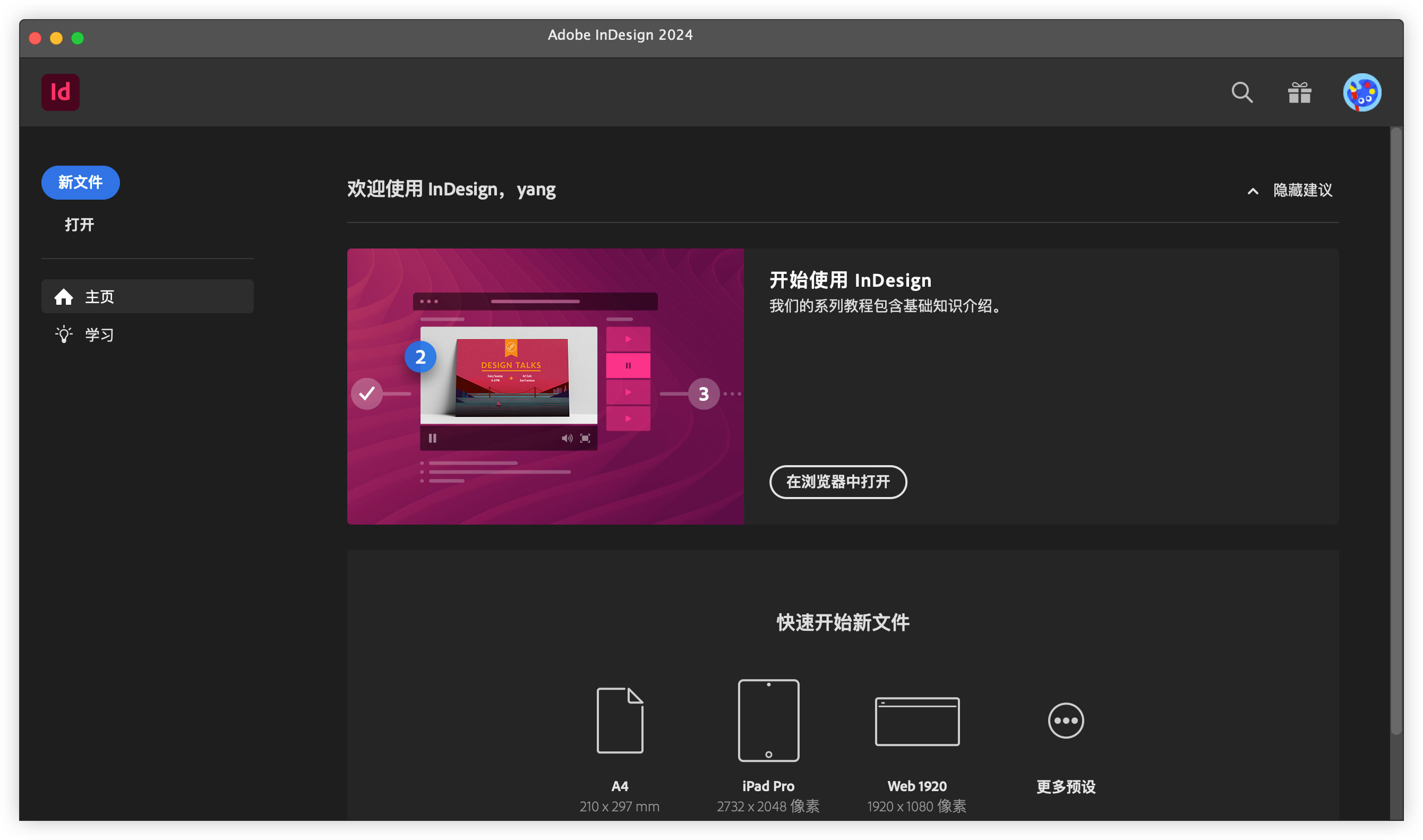This screenshot has width=1423, height=840.
Task: Click the InDesign Id logo icon
Action: (x=61, y=92)
